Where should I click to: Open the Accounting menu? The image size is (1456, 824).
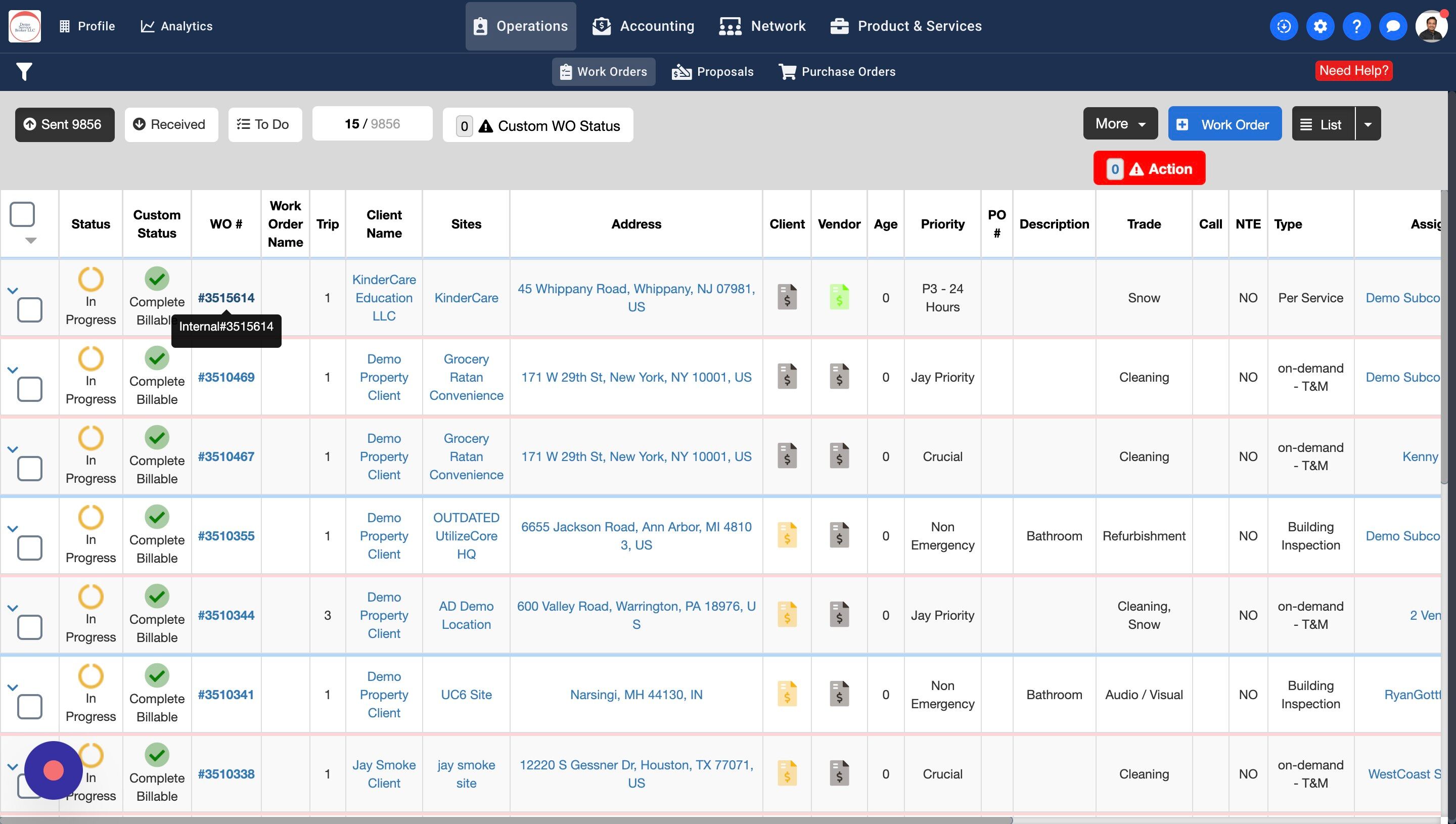644,26
